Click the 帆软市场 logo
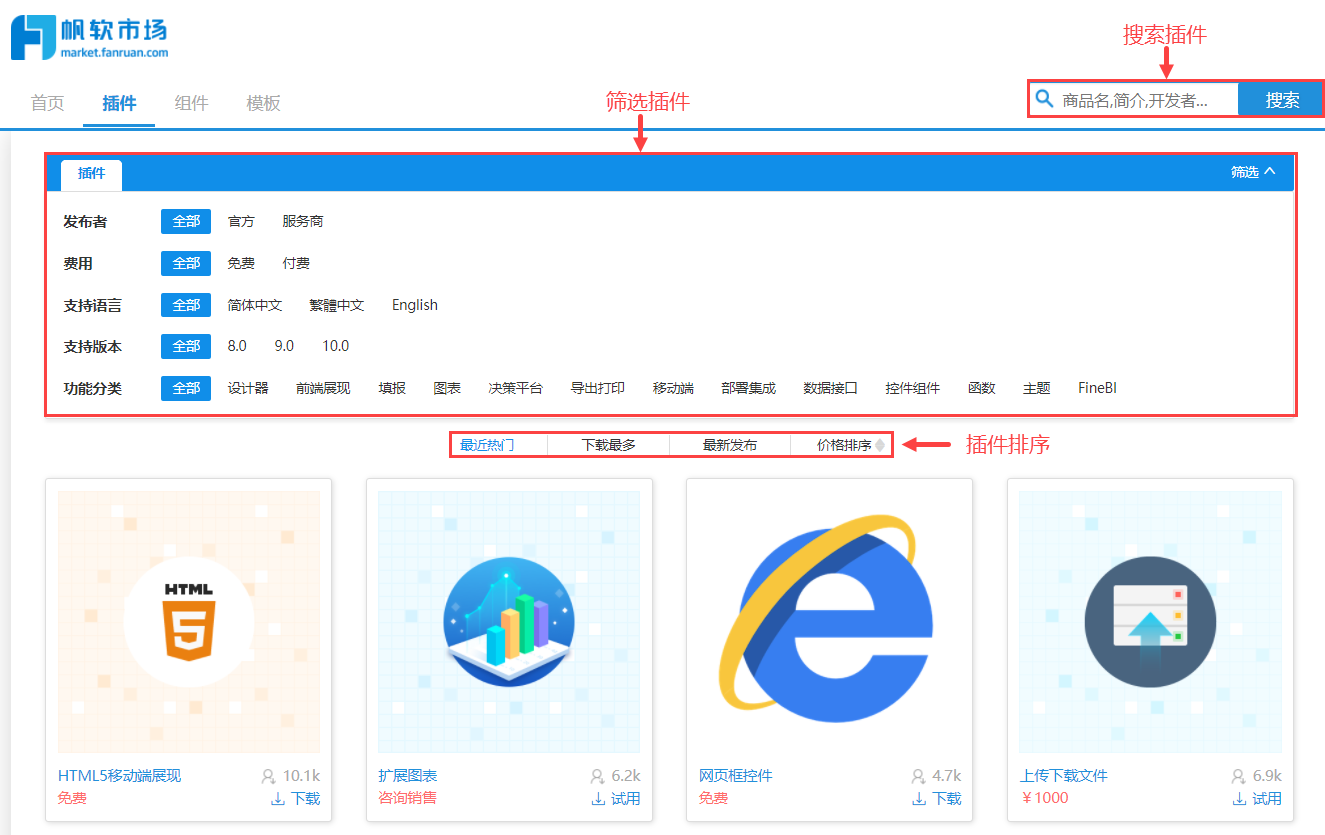 [x=90, y=37]
